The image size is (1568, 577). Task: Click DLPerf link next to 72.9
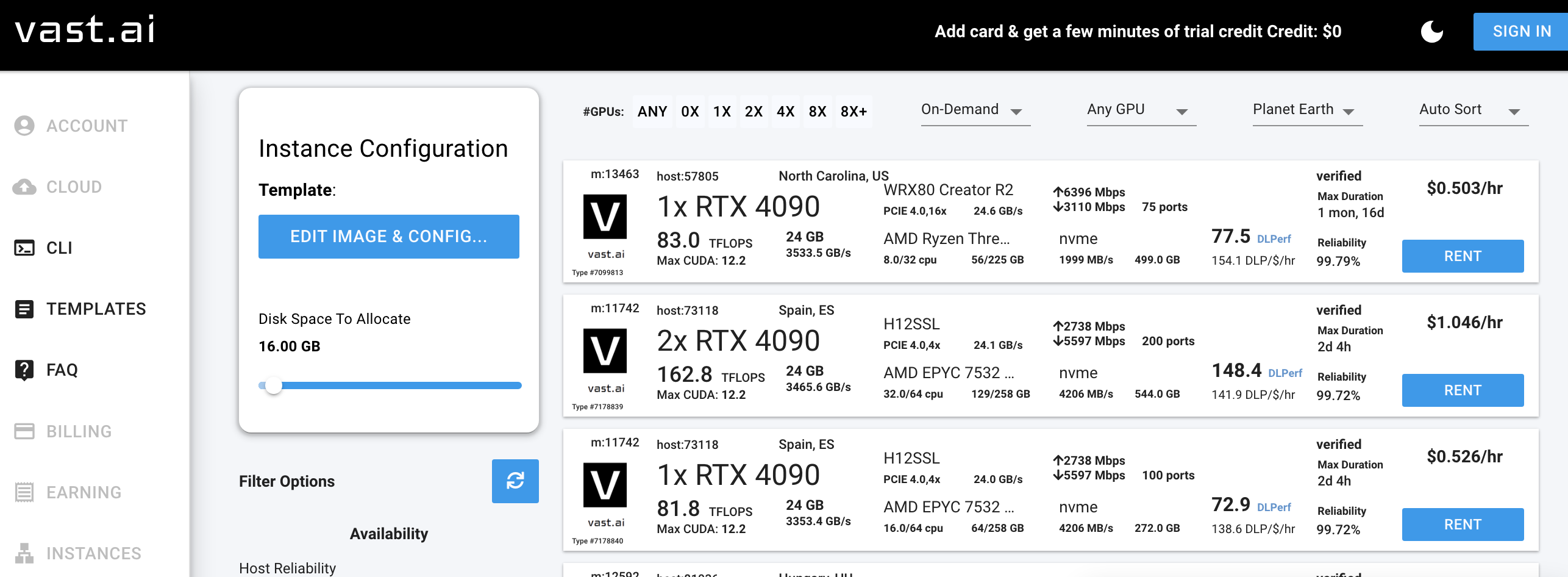click(1274, 507)
